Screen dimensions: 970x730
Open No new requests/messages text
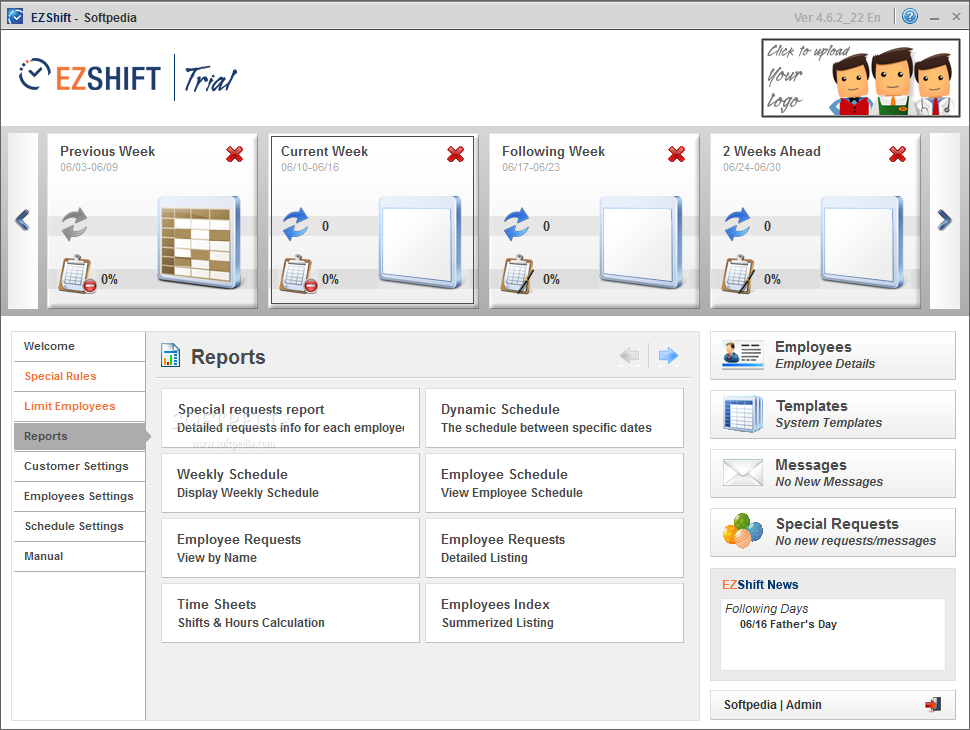pyautogui.click(x=856, y=541)
